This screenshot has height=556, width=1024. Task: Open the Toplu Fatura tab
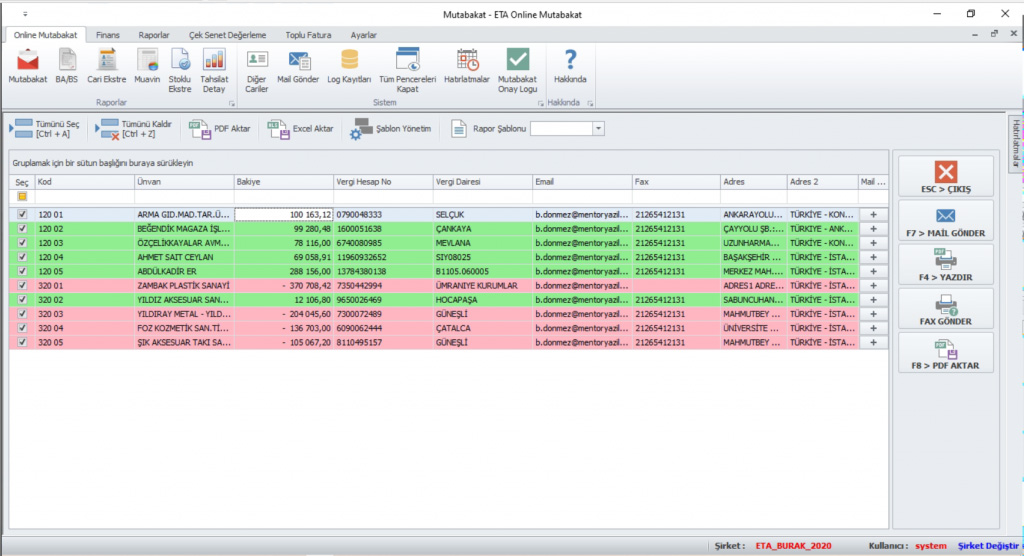pos(308,35)
